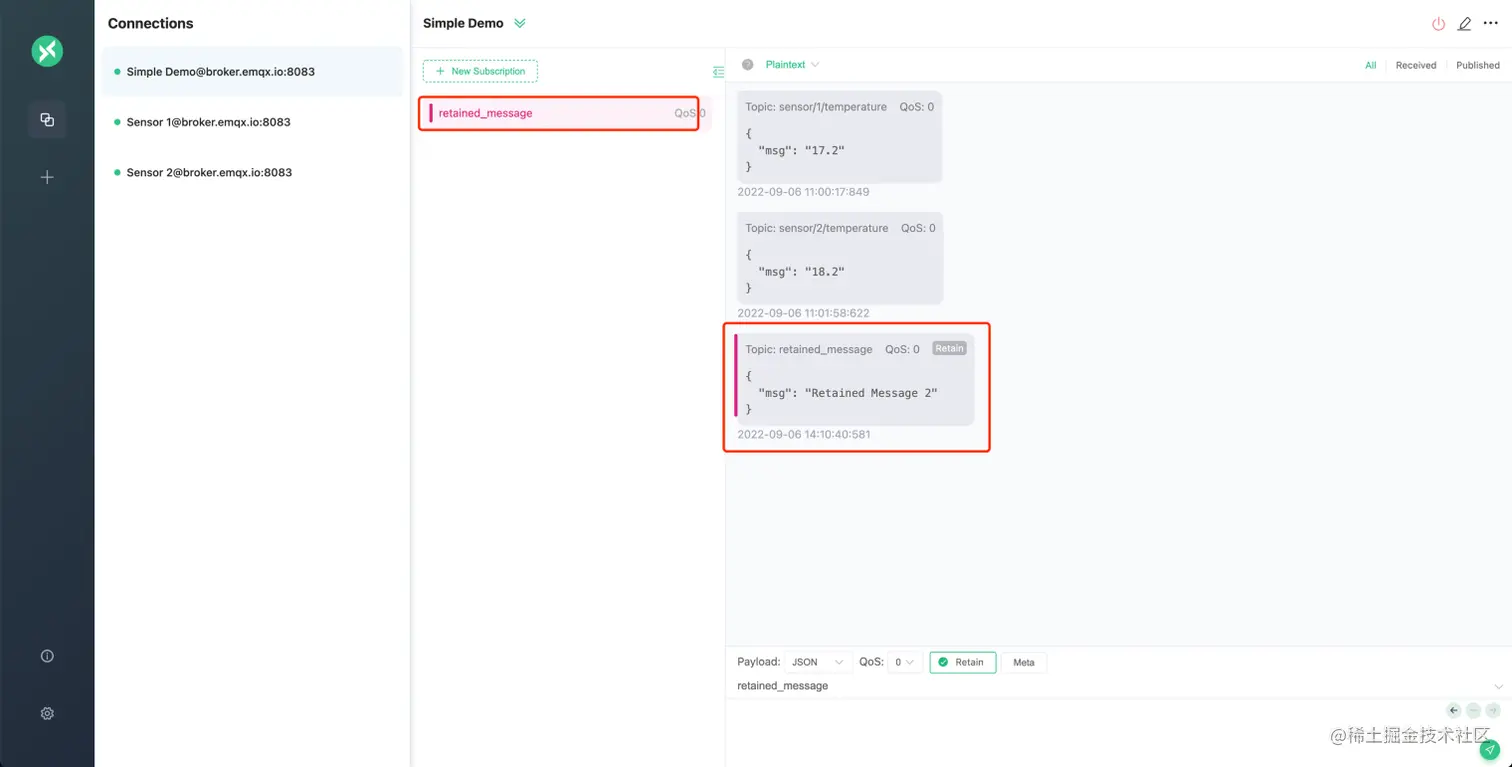Click the Retained Message 2 message bubble

855,379
